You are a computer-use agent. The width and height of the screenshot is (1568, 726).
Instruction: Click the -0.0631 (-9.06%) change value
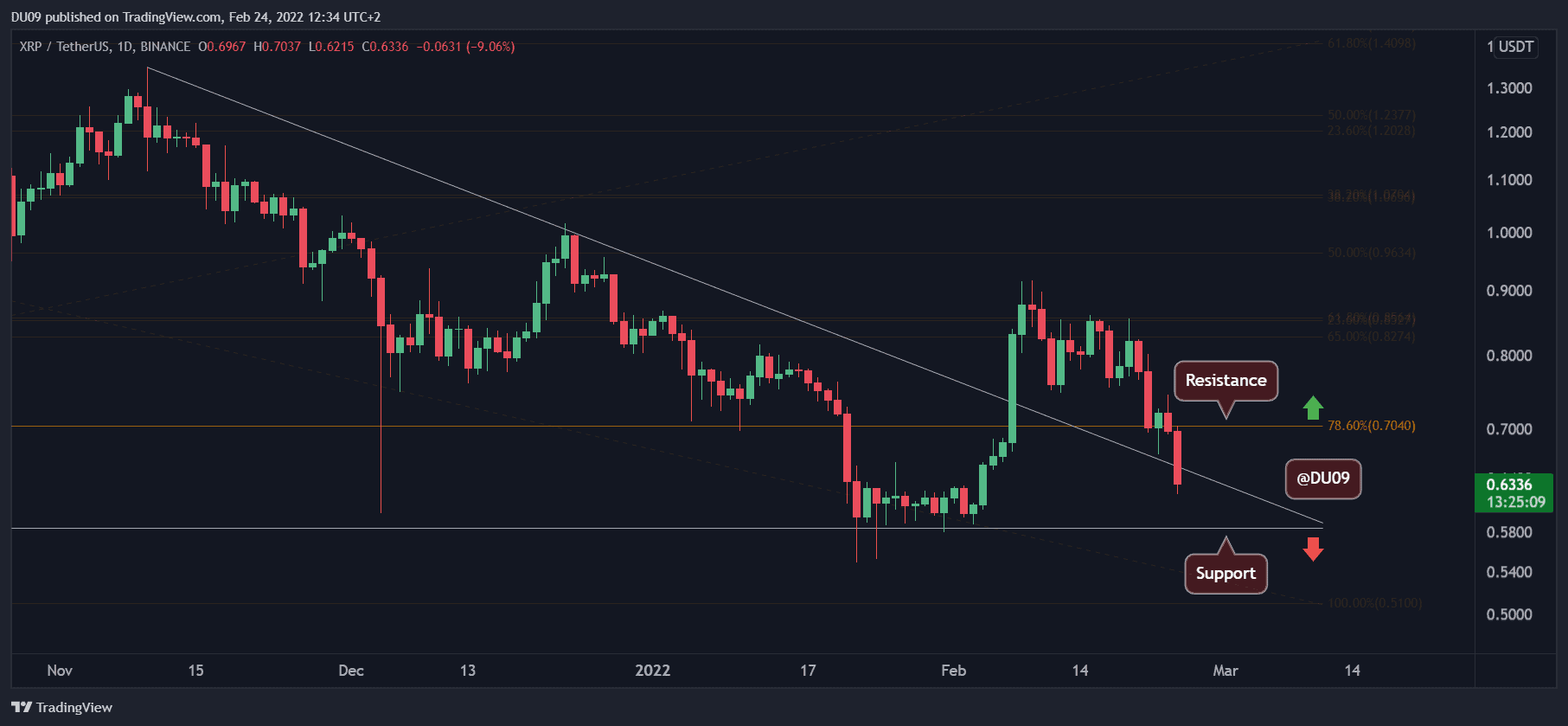pos(465,47)
